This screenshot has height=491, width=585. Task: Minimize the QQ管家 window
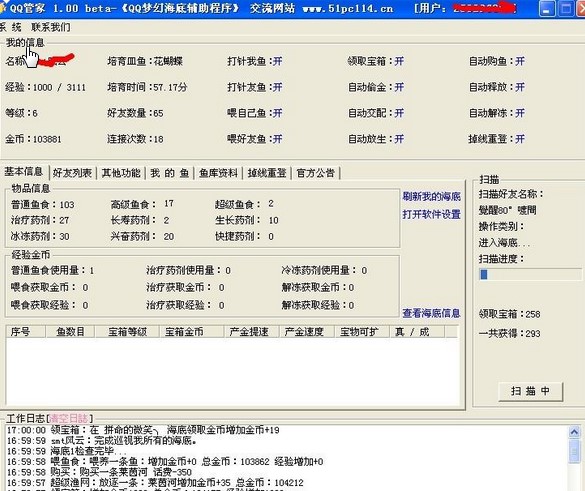547,9
